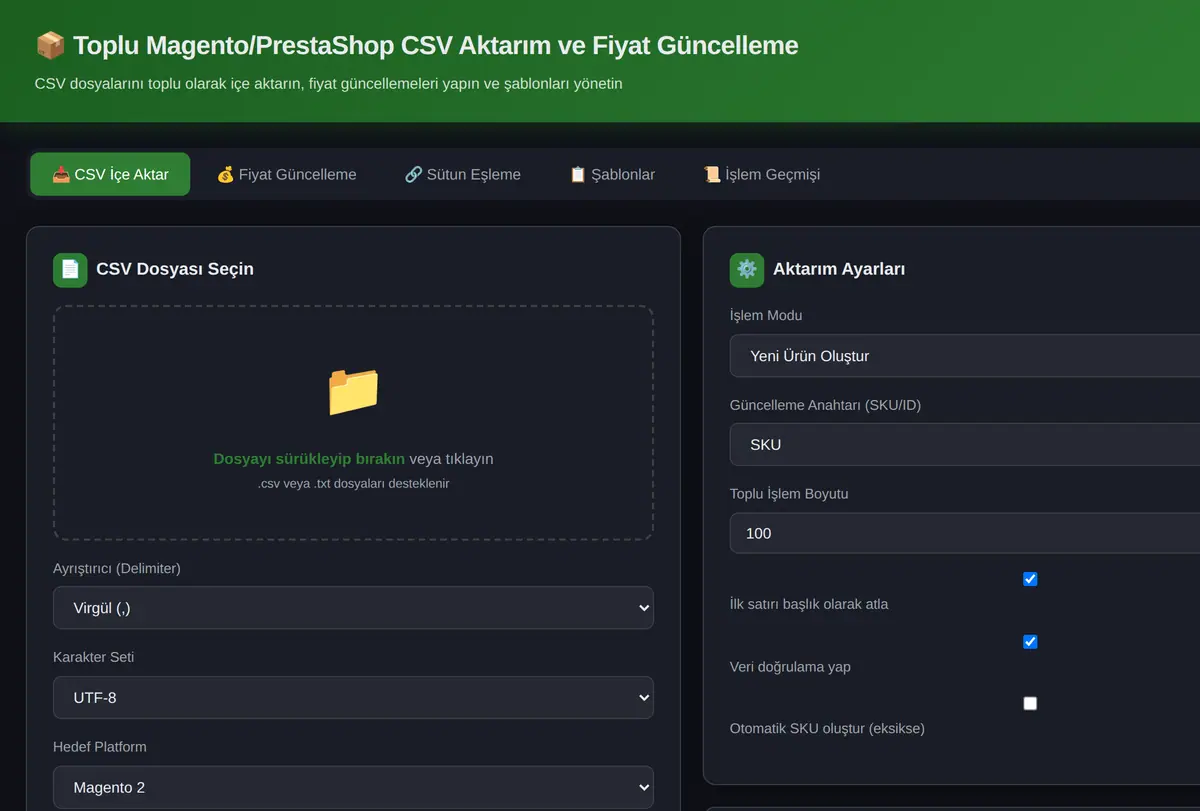Toggle 'İlk satırı başlık olarak atla' checkbox
1200x811 pixels.
[1030, 579]
